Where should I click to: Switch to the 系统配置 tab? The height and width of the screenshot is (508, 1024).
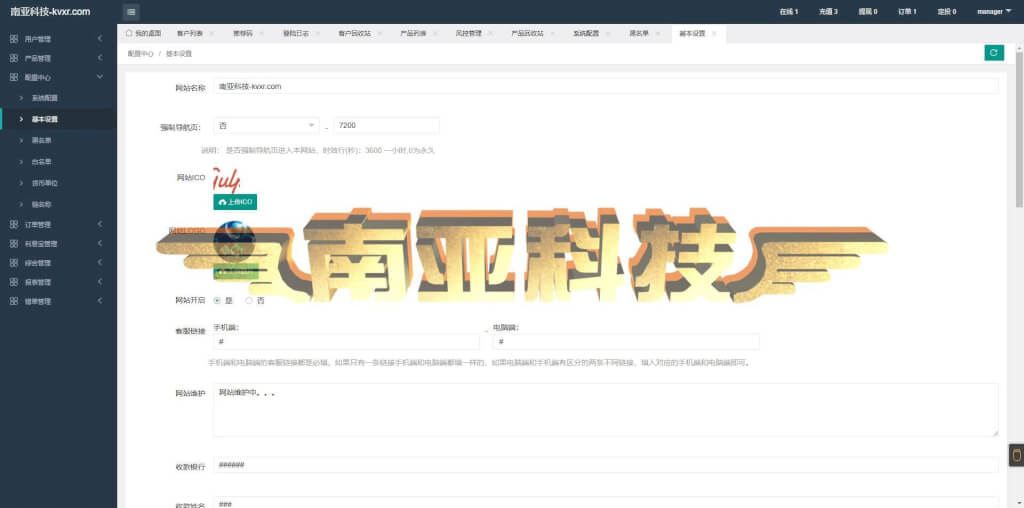(586, 33)
